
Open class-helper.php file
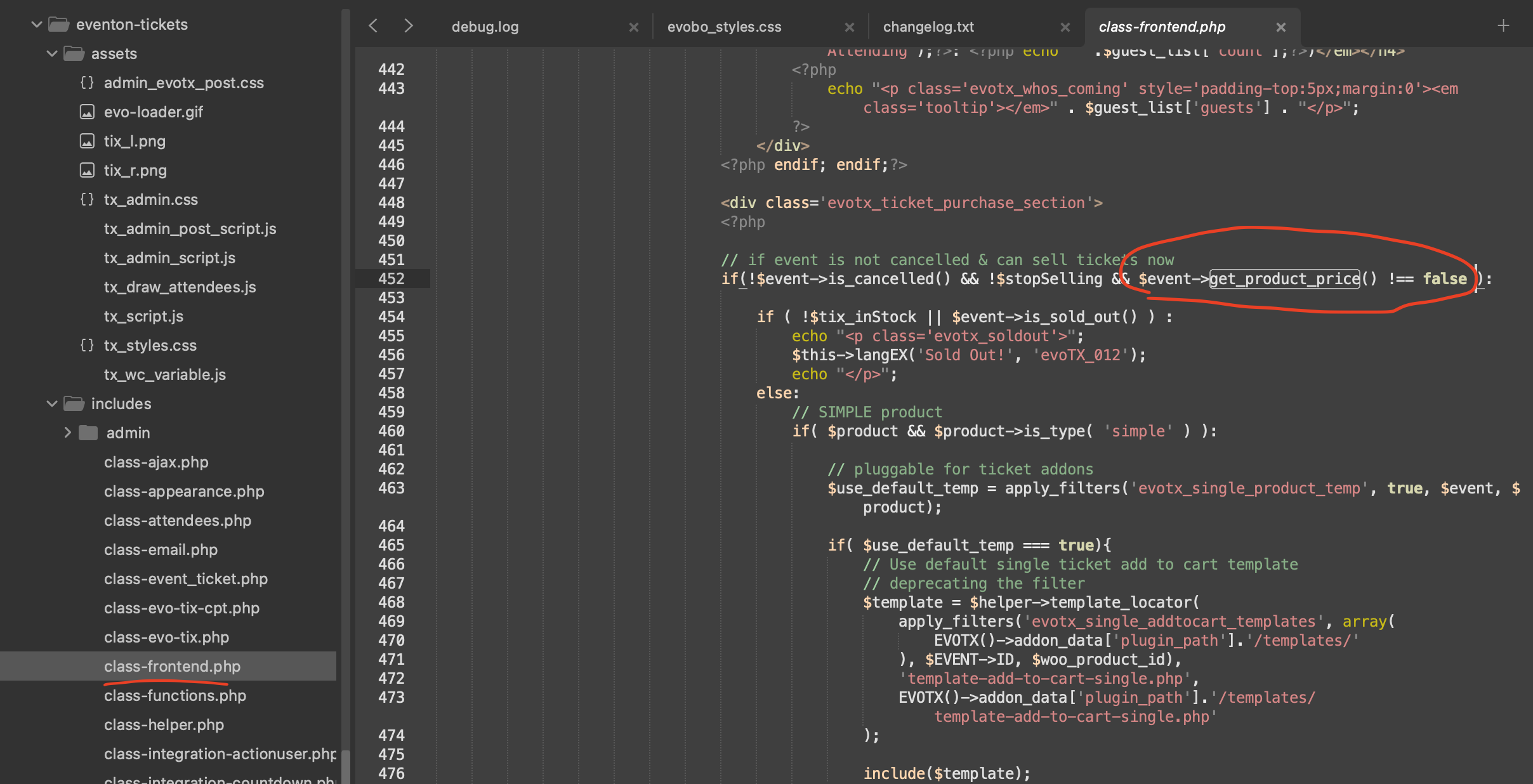coord(164,725)
